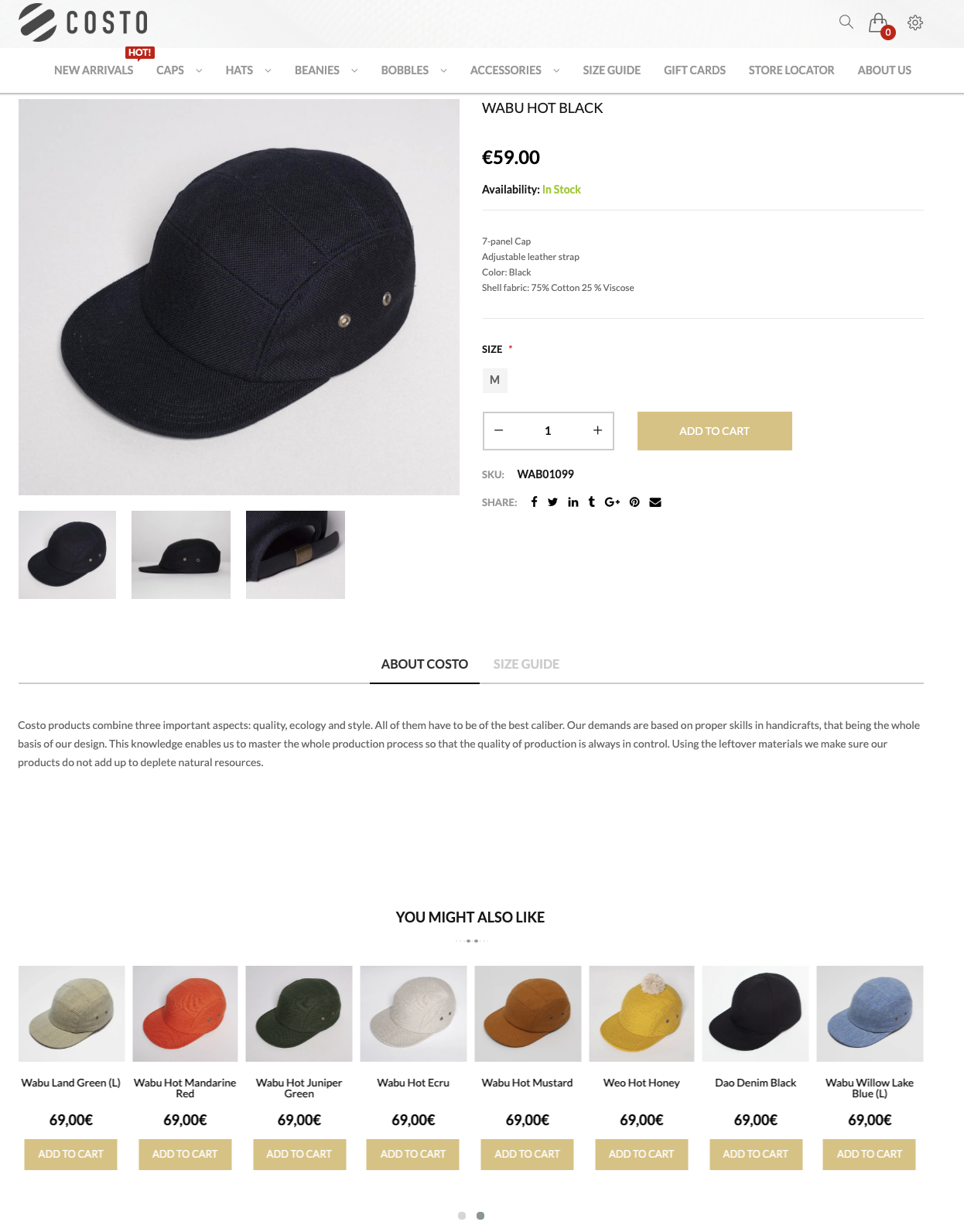Viewport: 964px width, 1232px height.
Task: Go to first carousel page dot
Action: (462, 1216)
